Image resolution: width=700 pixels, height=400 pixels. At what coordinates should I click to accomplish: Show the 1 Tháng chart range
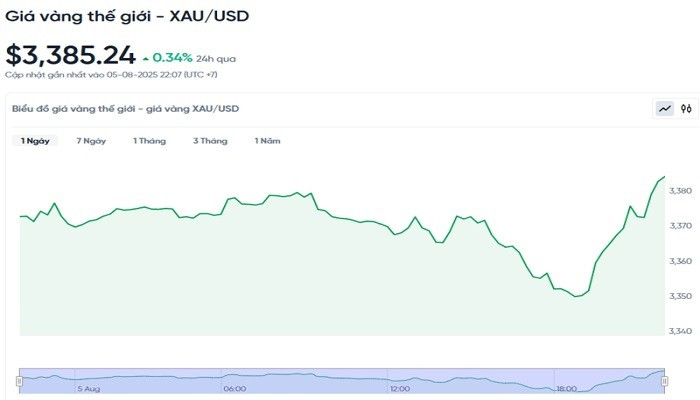[149, 141]
